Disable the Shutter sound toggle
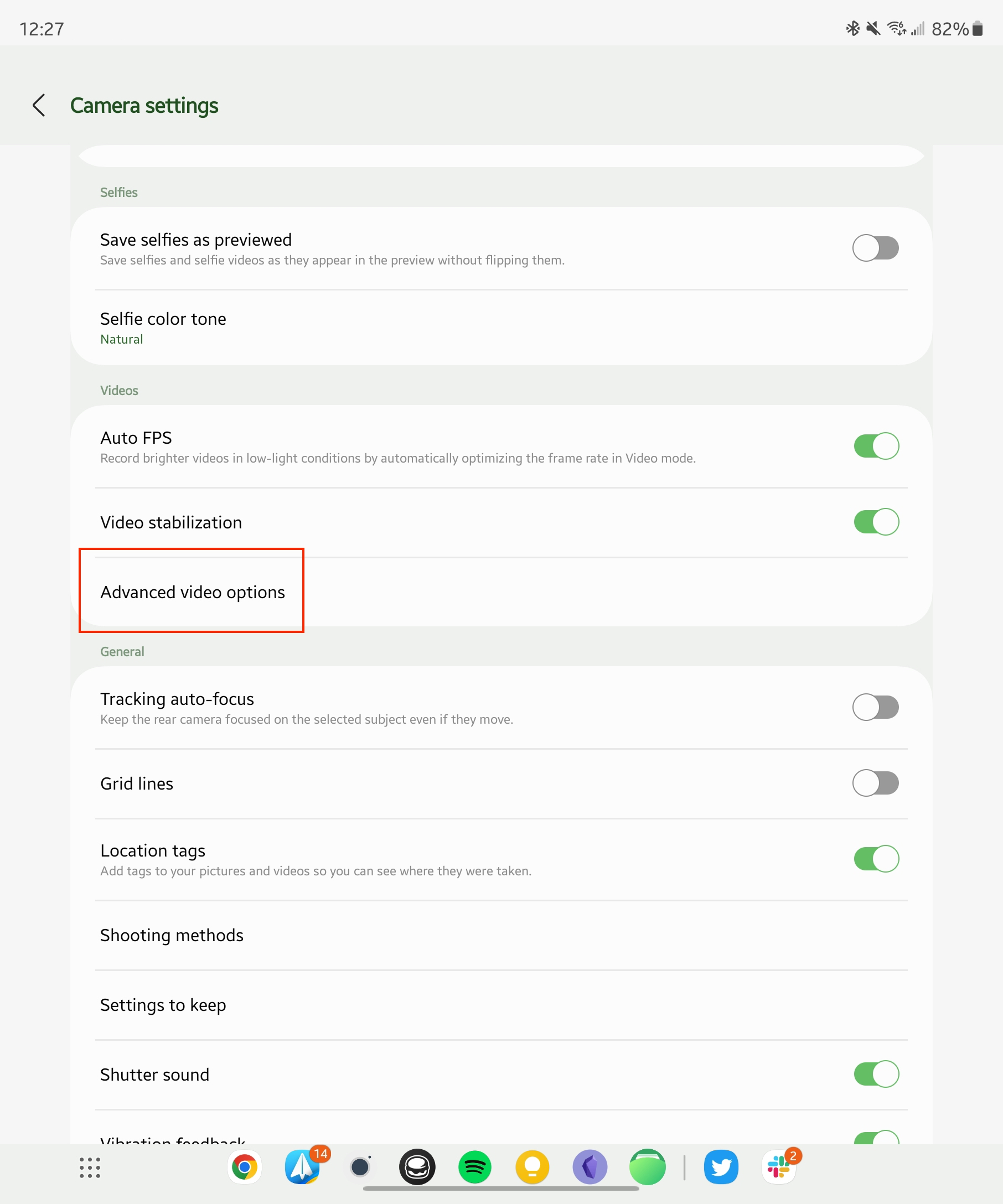 click(x=876, y=1075)
